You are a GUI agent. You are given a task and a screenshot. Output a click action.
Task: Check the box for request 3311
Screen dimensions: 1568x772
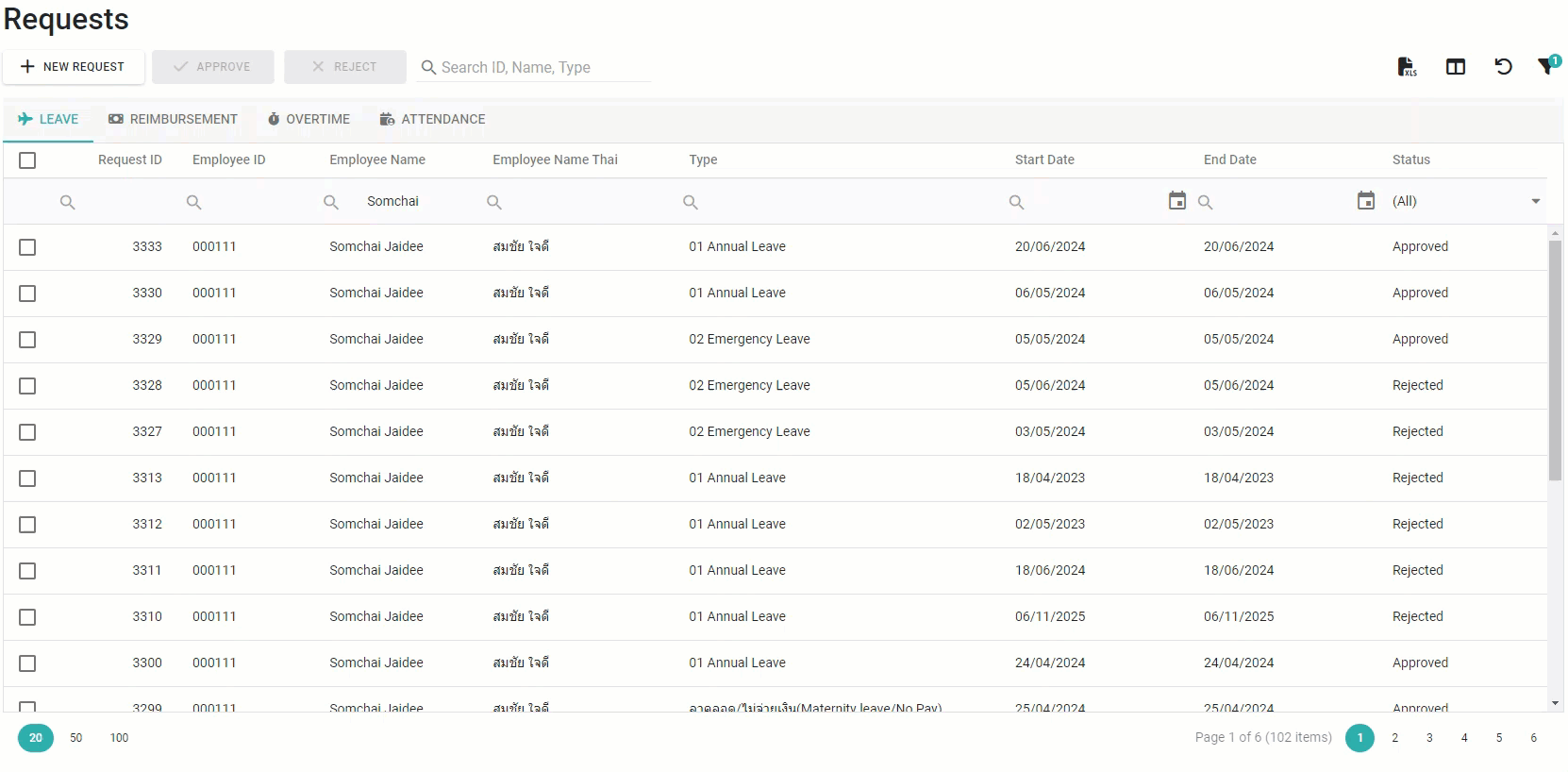(x=27, y=571)
